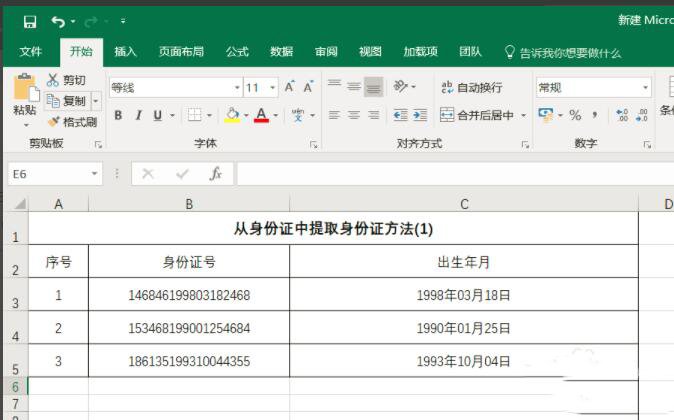Open the 等线 font name dropdown

(237, 88)
